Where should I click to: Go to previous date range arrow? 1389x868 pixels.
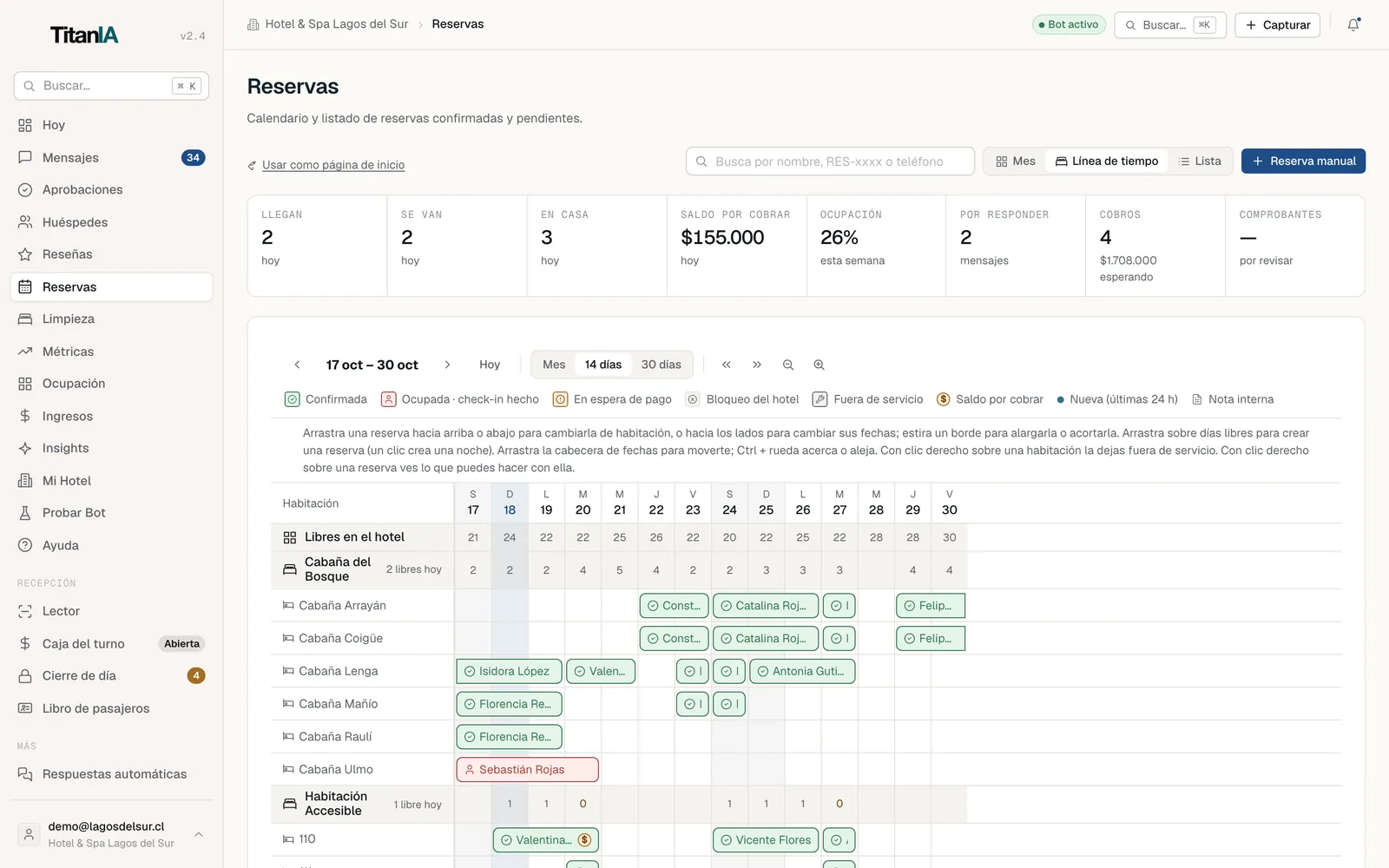pos(297,365)
